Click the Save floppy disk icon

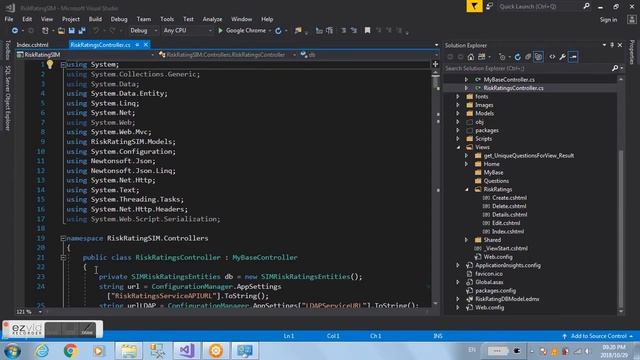72,31
